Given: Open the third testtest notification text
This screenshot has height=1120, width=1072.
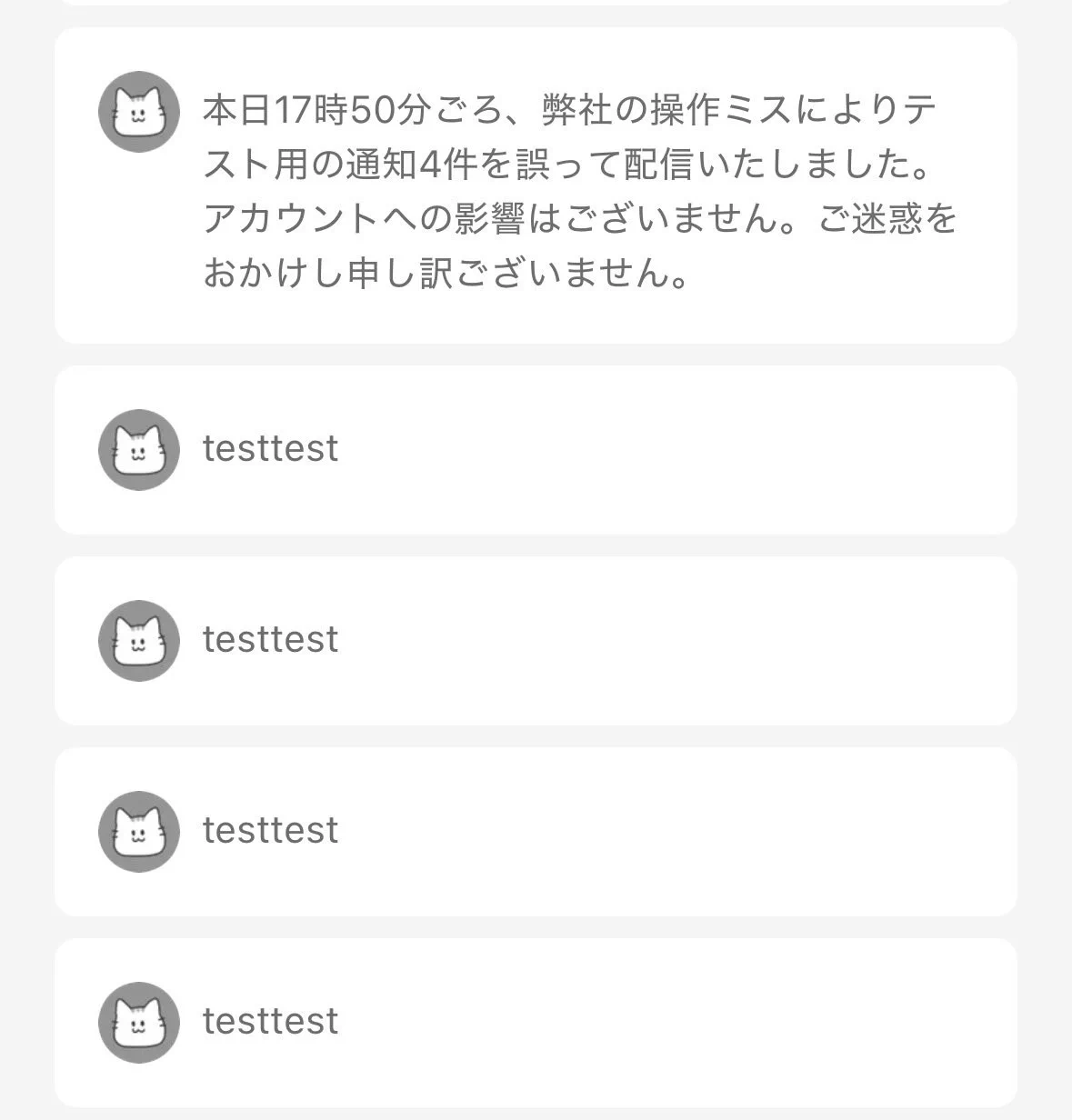Looking at the screenshot, I should click(x=270, y=831).
